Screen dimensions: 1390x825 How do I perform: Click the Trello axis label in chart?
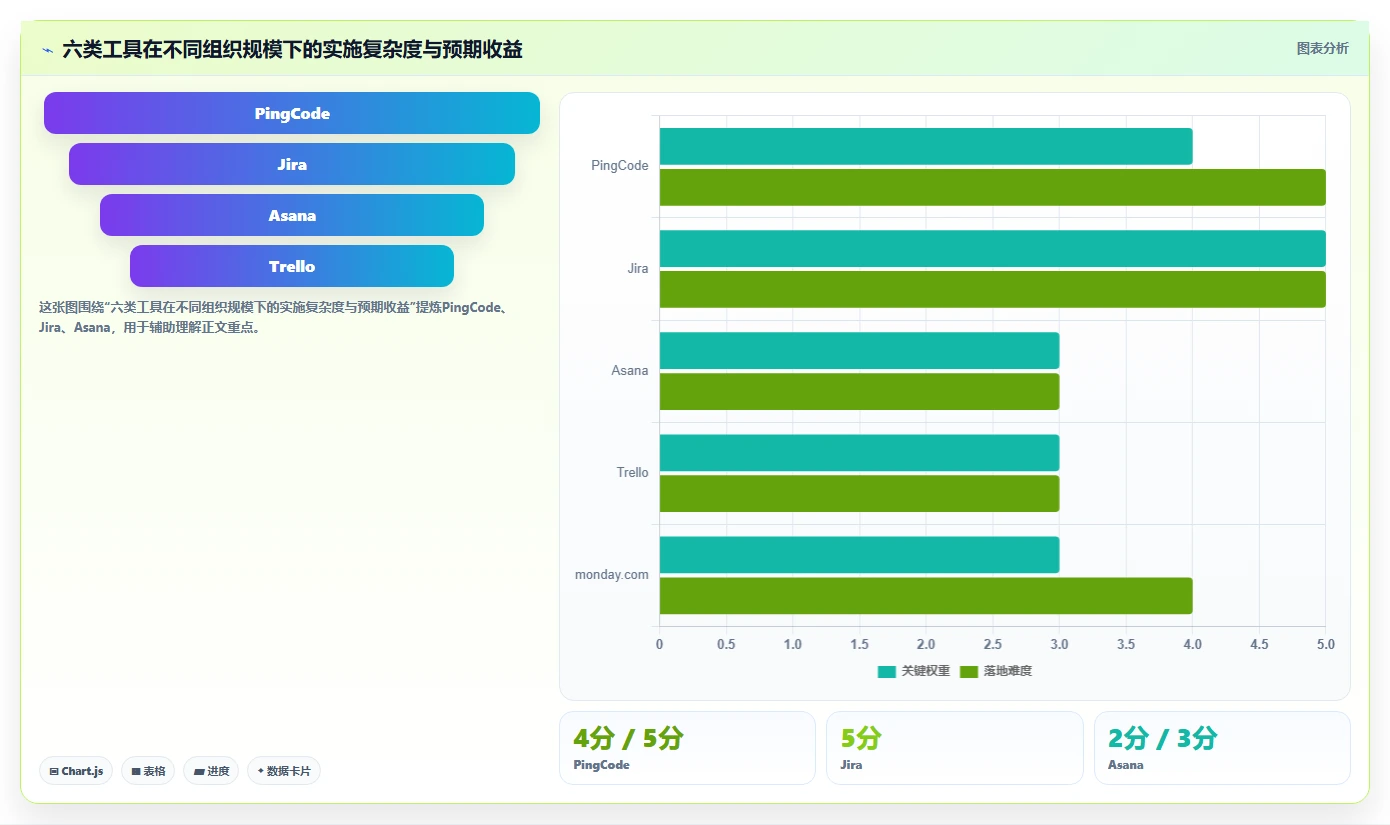coord(632,472)
